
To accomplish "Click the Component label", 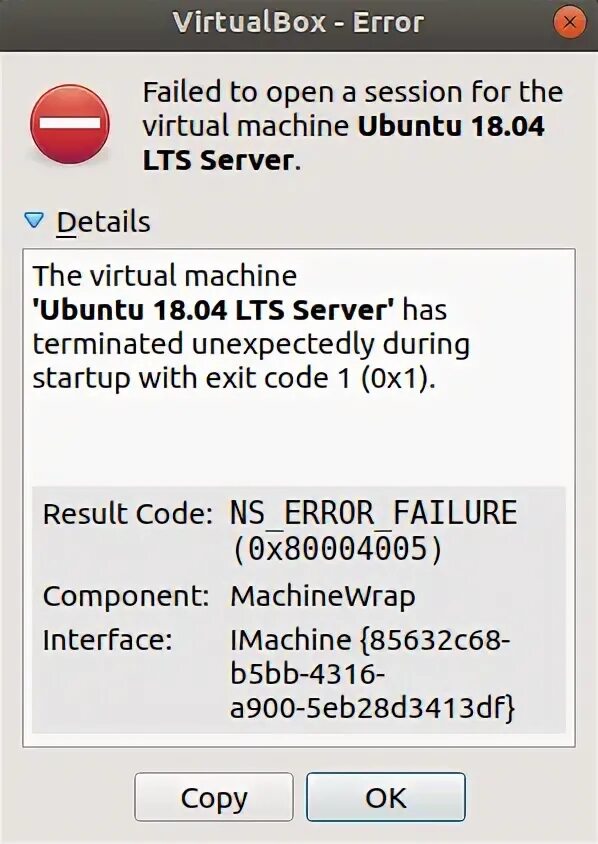I will click(x=126, y=596).
